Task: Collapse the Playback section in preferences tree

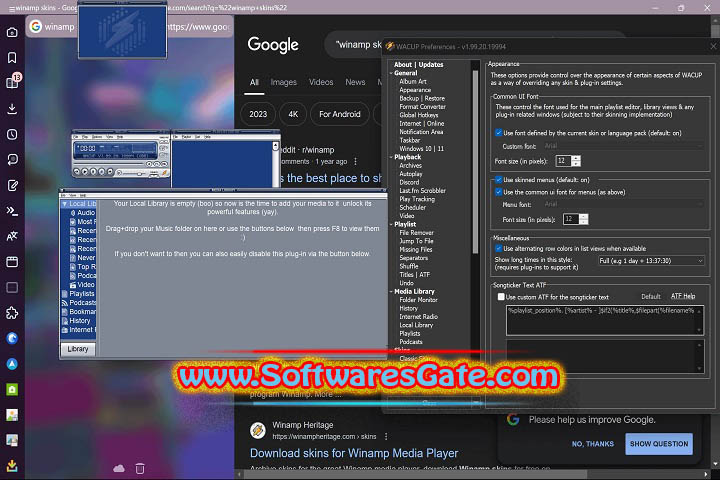Action: pyautogui.click(x=392, y=157)
